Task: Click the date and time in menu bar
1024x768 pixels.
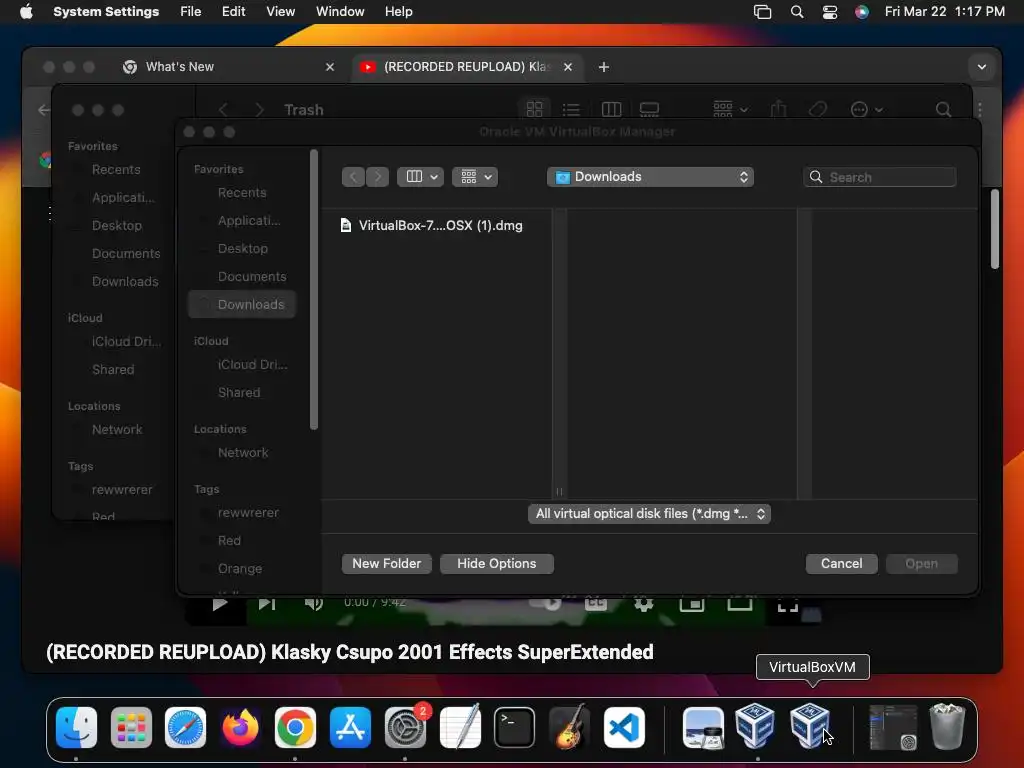Action: [944, 12]
